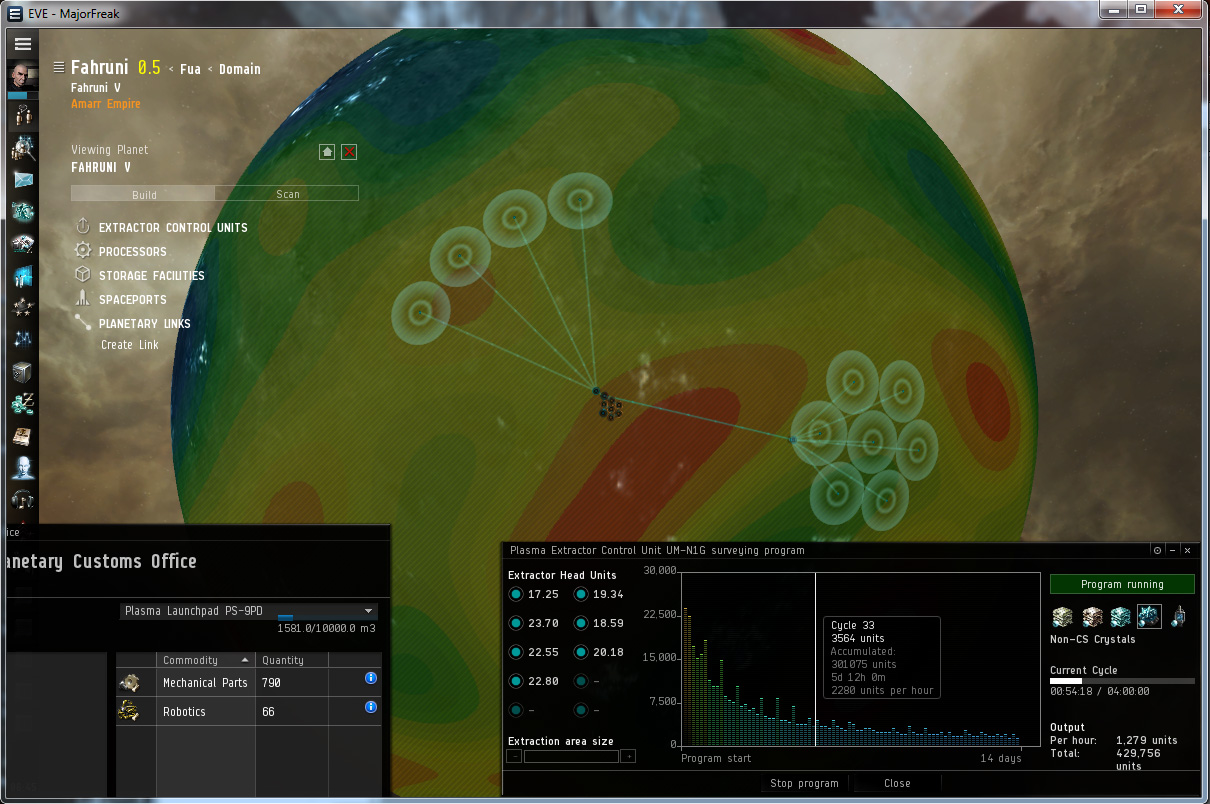Click the list icon left of Fahruni
1210x804 pixels.
pyautogui.click(x=59, y=67)
